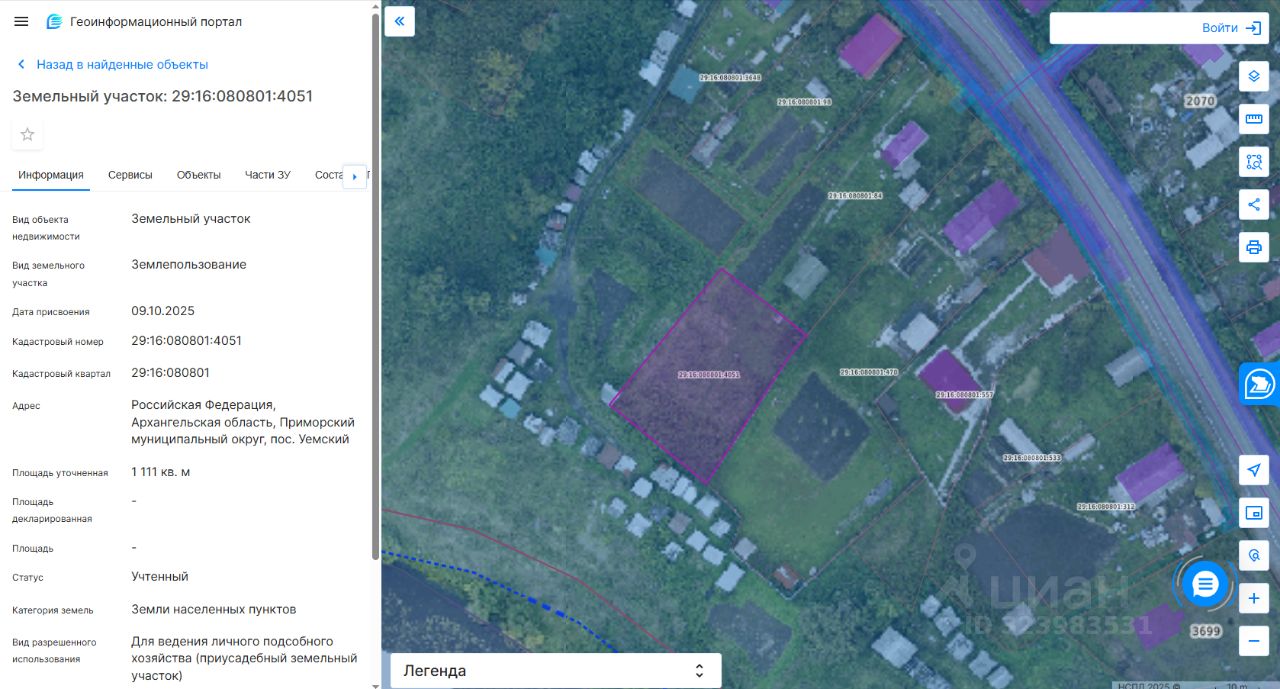This screenshot has height=689, width=1280.
Task: Open the blue side widget tab
Action: pos(1260,383)
